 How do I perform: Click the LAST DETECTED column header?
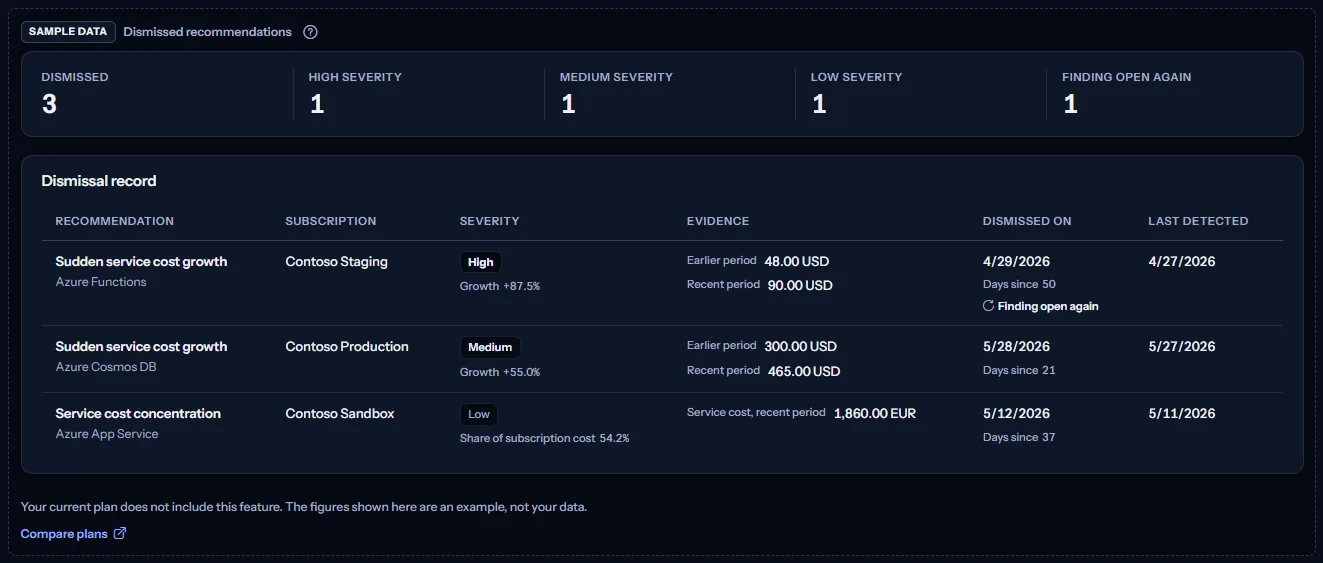coord(1198,221)
